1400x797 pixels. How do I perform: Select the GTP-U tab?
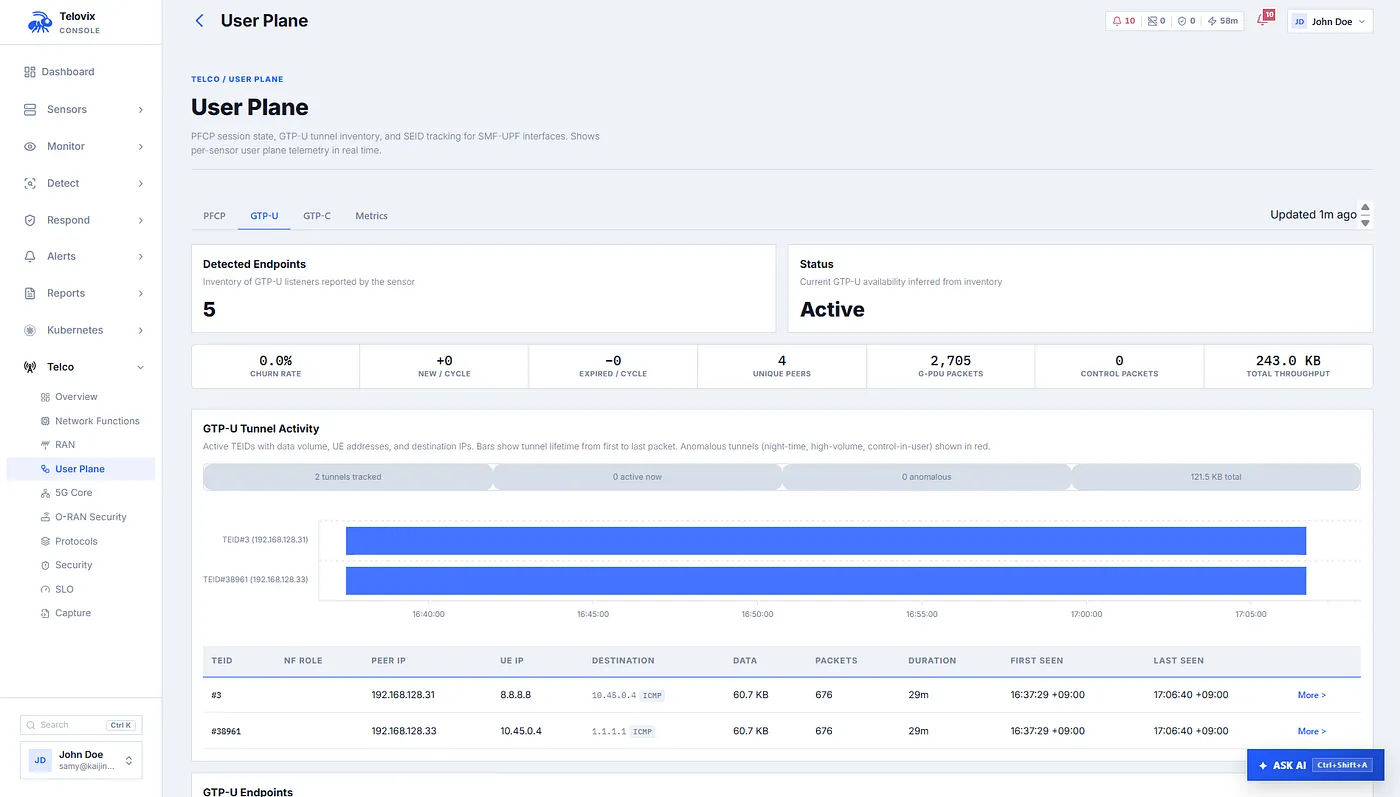pyautogui.click(x=264, y=216)
